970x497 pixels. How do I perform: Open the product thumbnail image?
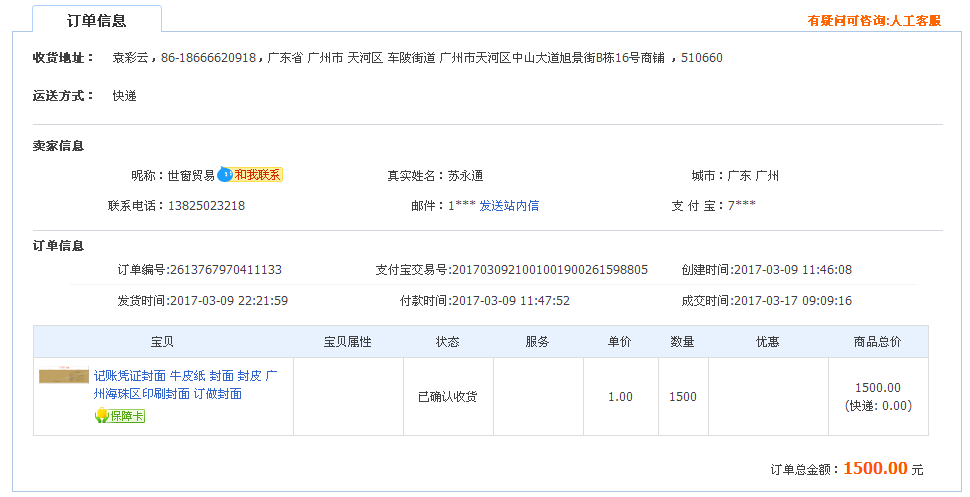tap(64, 376)
